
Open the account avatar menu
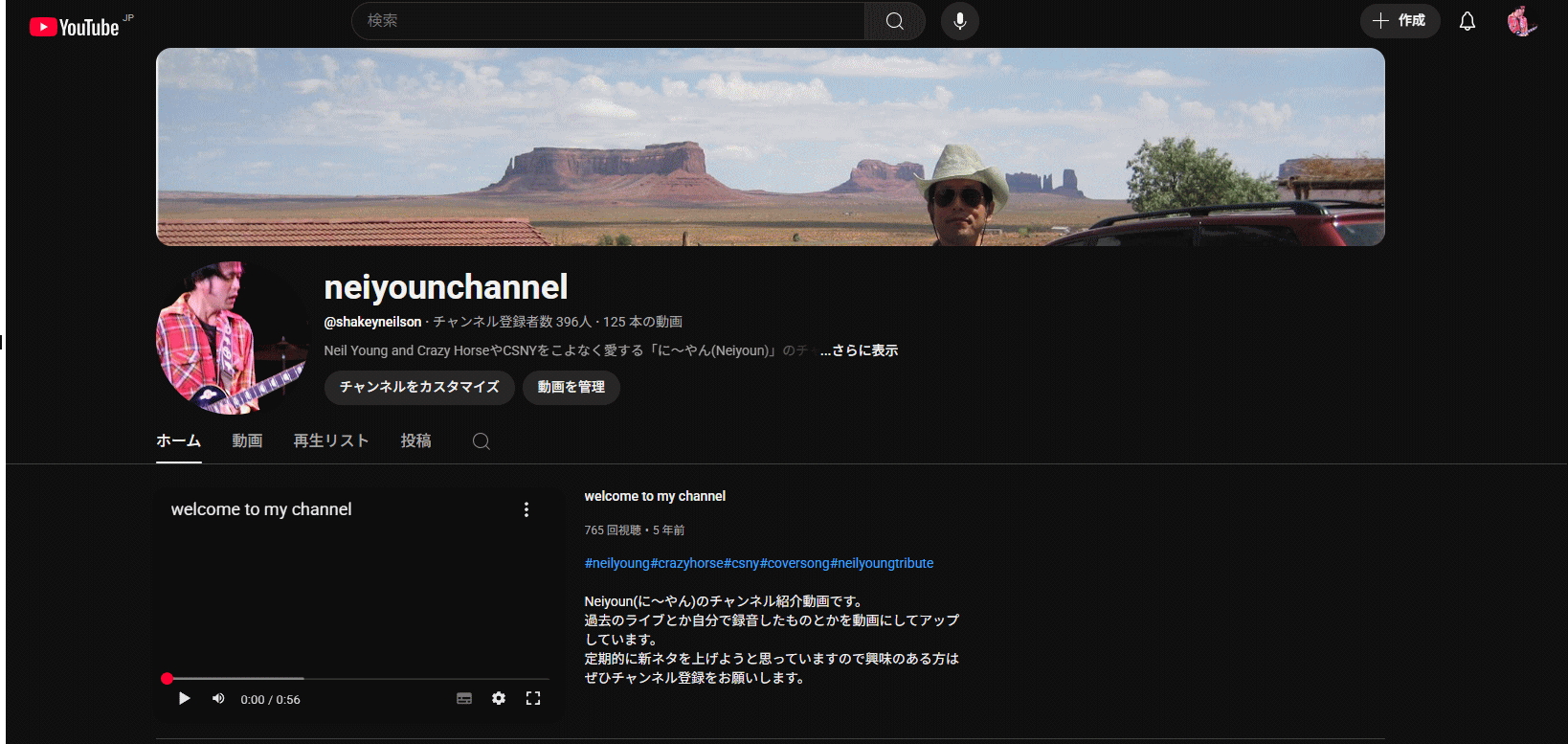tap(1520, 21)
